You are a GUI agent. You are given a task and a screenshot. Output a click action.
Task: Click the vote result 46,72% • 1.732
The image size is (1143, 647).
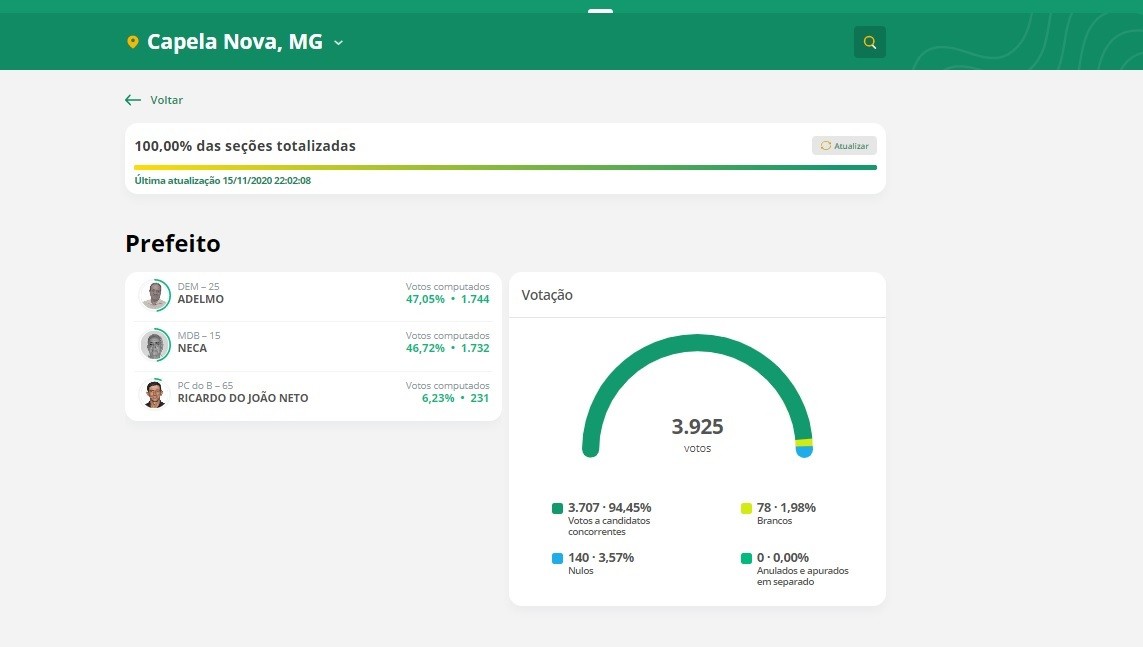click(448, 348)
